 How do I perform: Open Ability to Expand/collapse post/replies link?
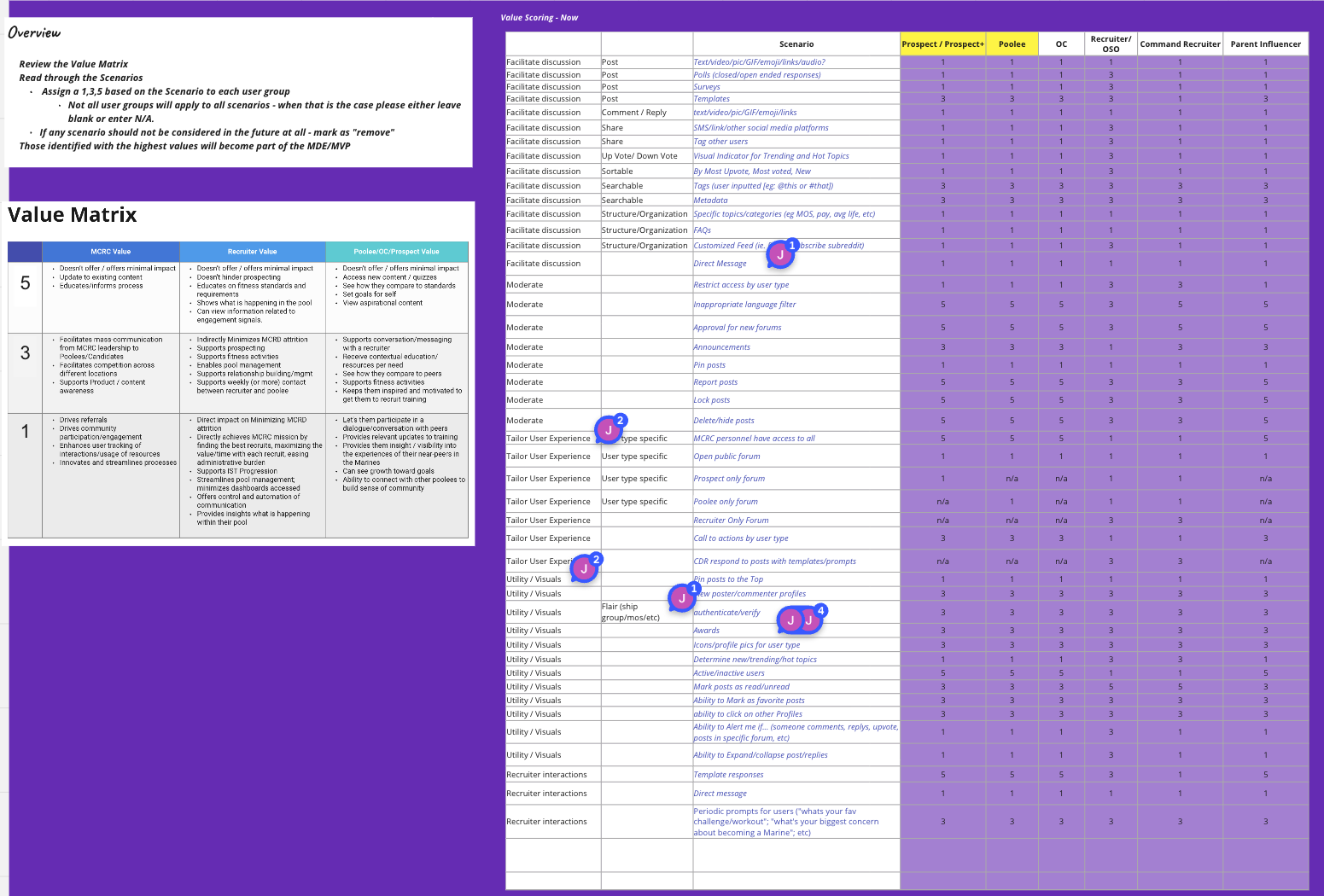(761, 755)
